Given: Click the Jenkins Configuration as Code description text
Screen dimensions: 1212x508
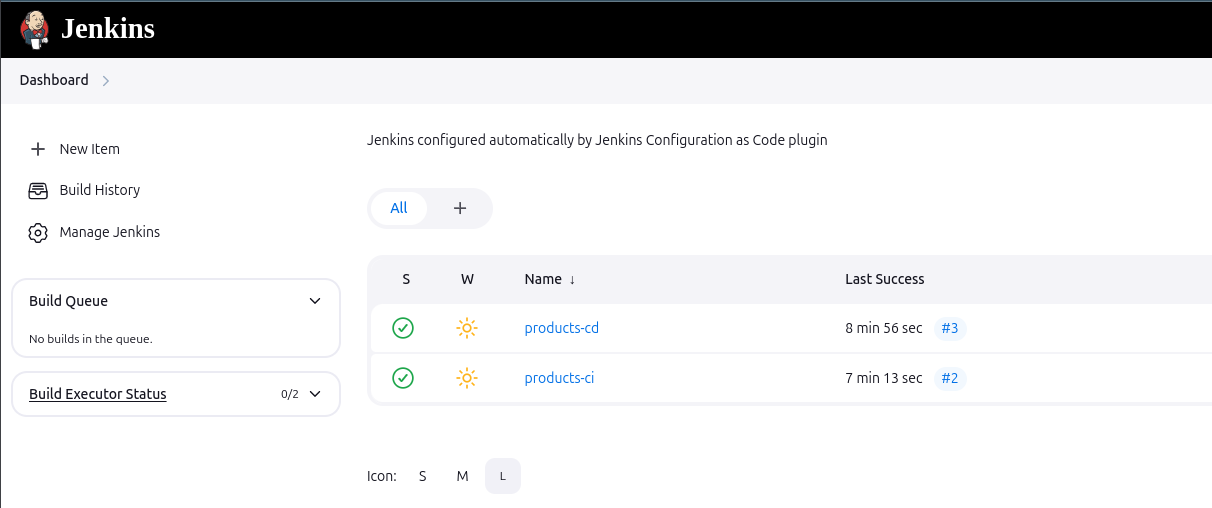Looking at the screenshot, I should tap(597, 140).
